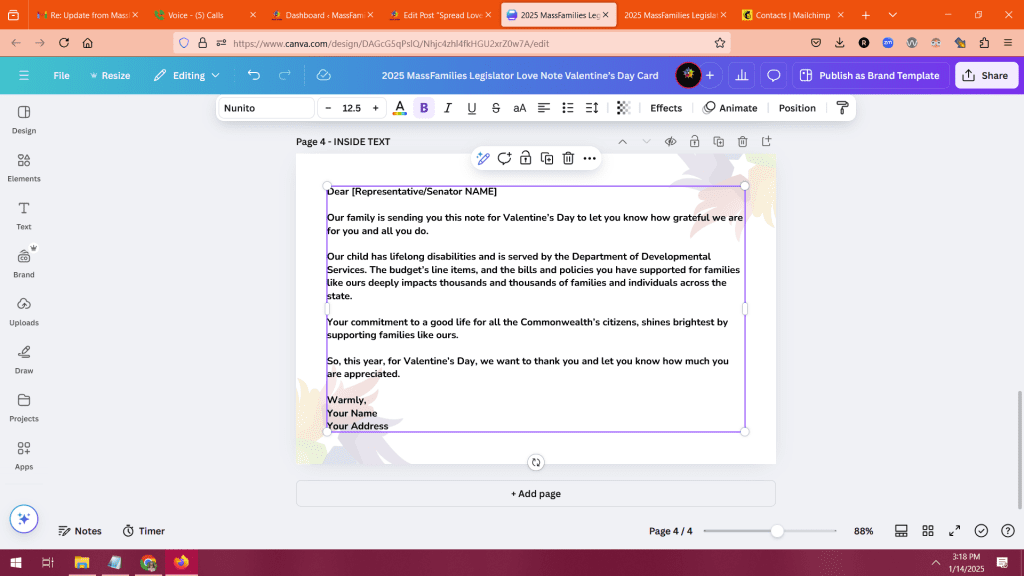Check cloud save status icon
This screenshot has width=1024, height=576.
pyautogui.click(x=323, y=76)
